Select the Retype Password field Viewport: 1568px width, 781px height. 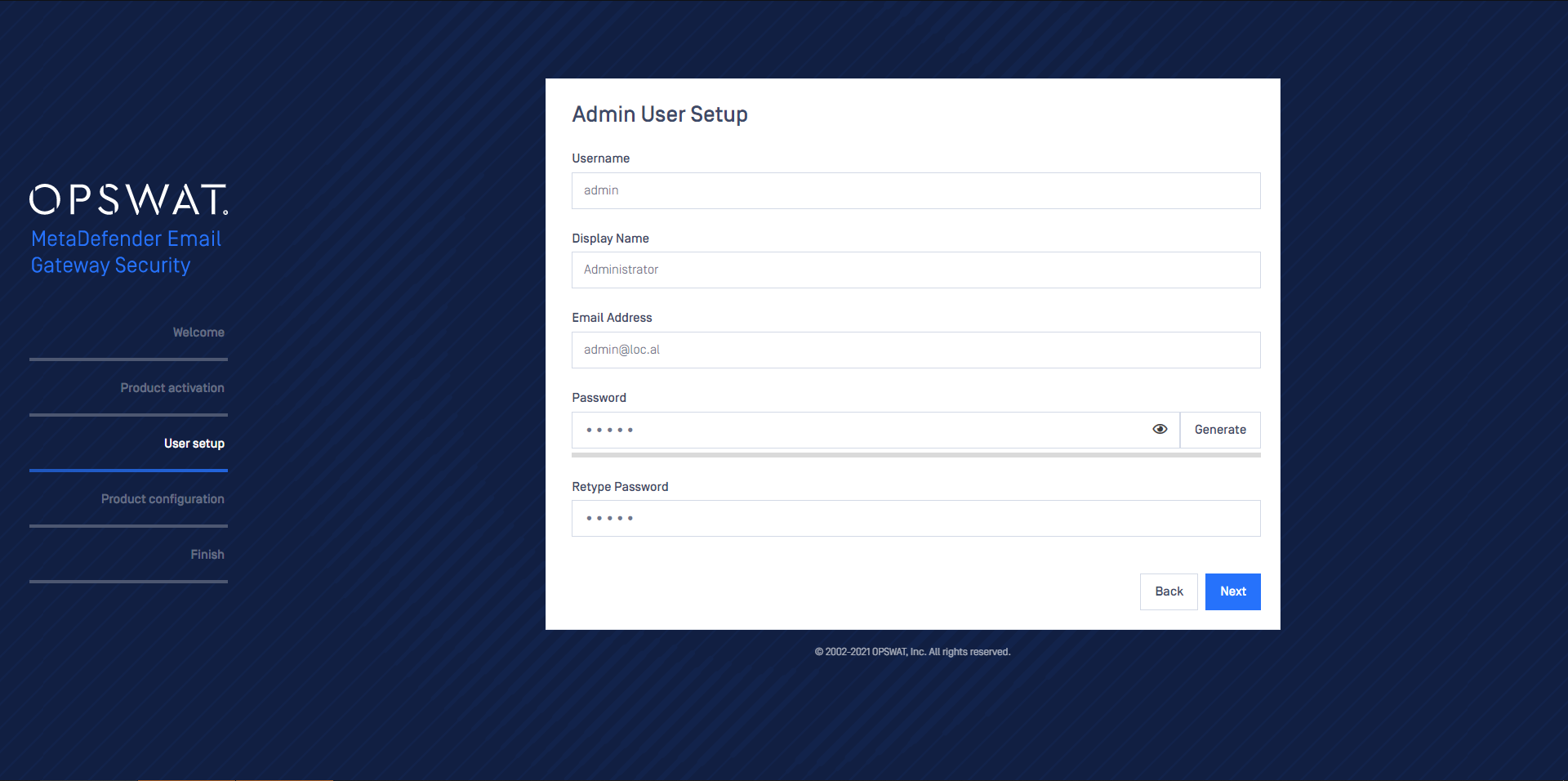pos(916,518)
